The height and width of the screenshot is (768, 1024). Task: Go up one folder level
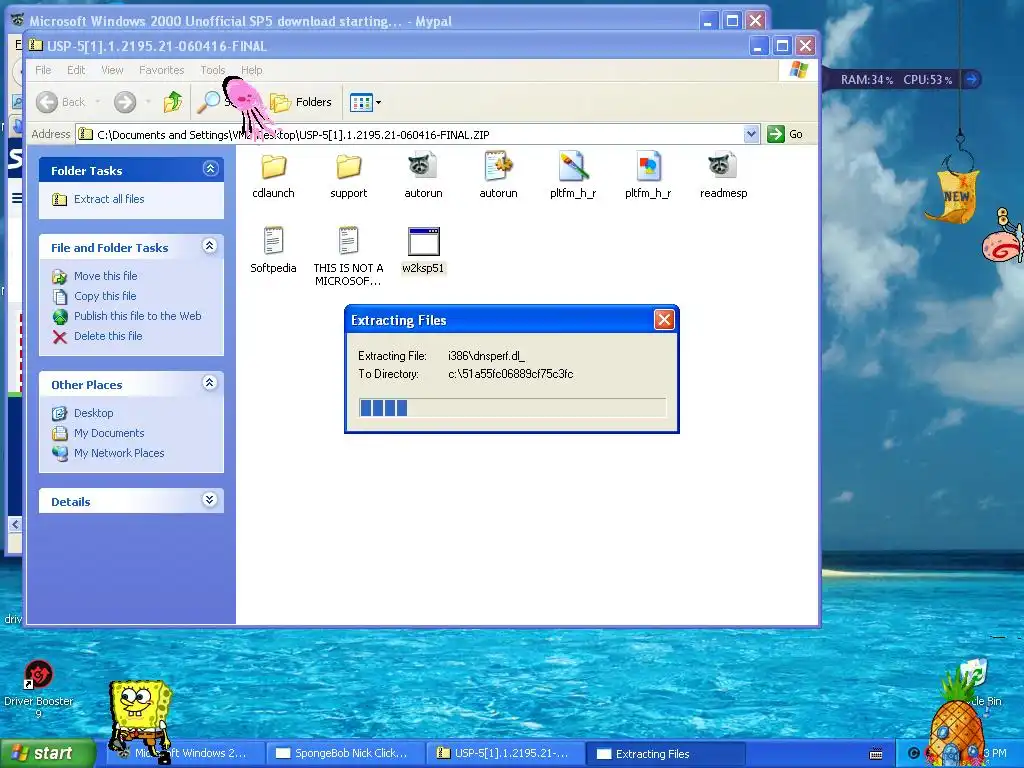173,102
